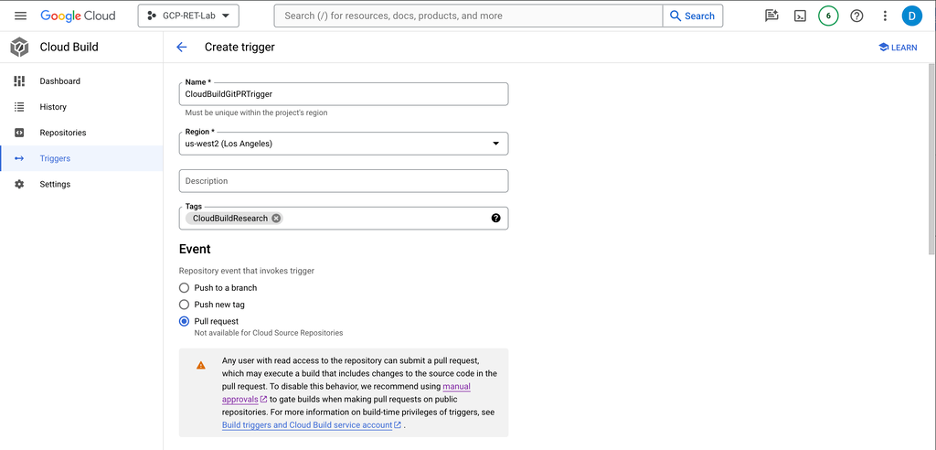This screenshot has width=936, height=450.
Task: Click the trigger Name input field
Action: point(343,94)
